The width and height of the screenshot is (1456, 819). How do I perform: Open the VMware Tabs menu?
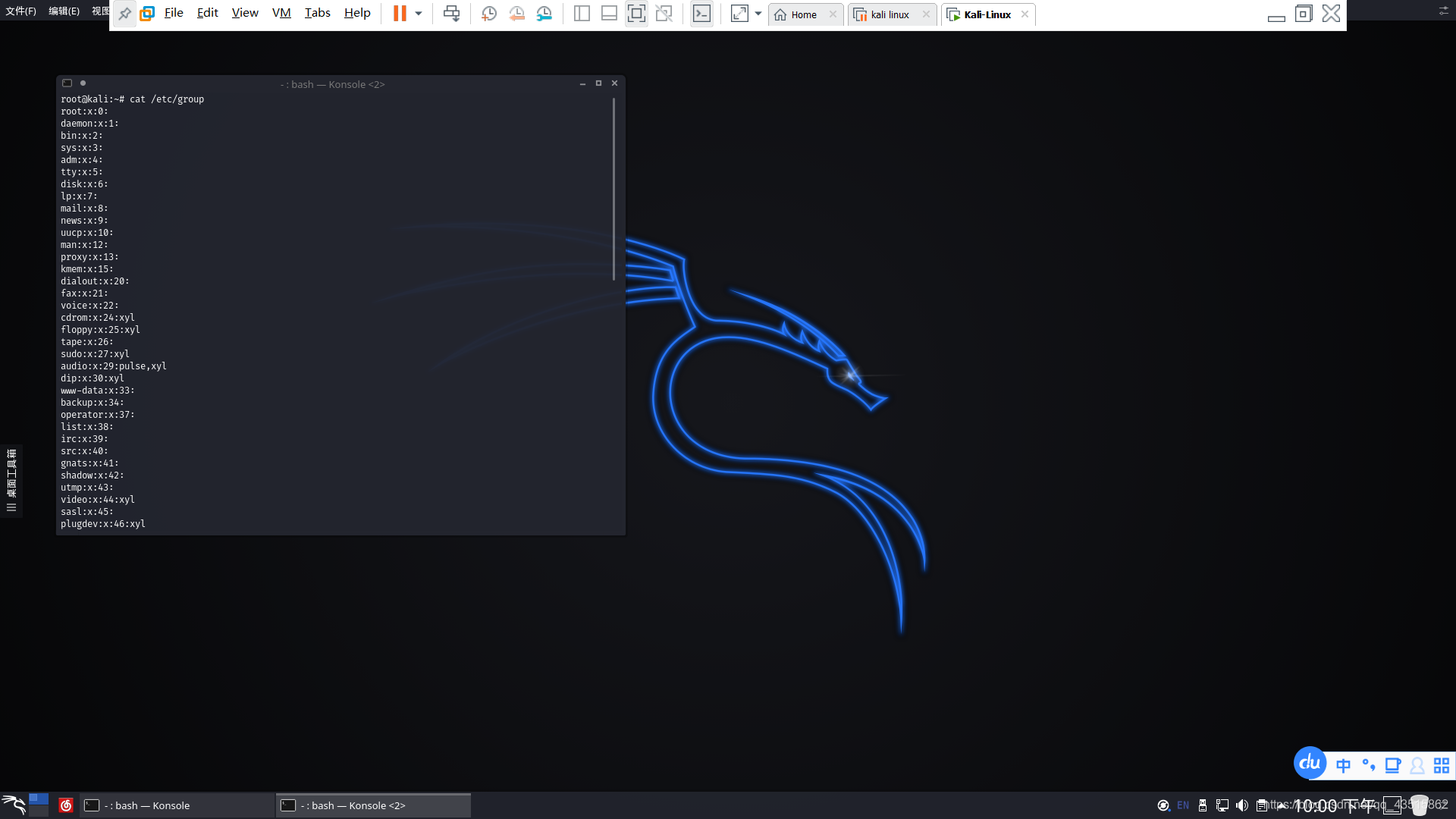point(317,13)
